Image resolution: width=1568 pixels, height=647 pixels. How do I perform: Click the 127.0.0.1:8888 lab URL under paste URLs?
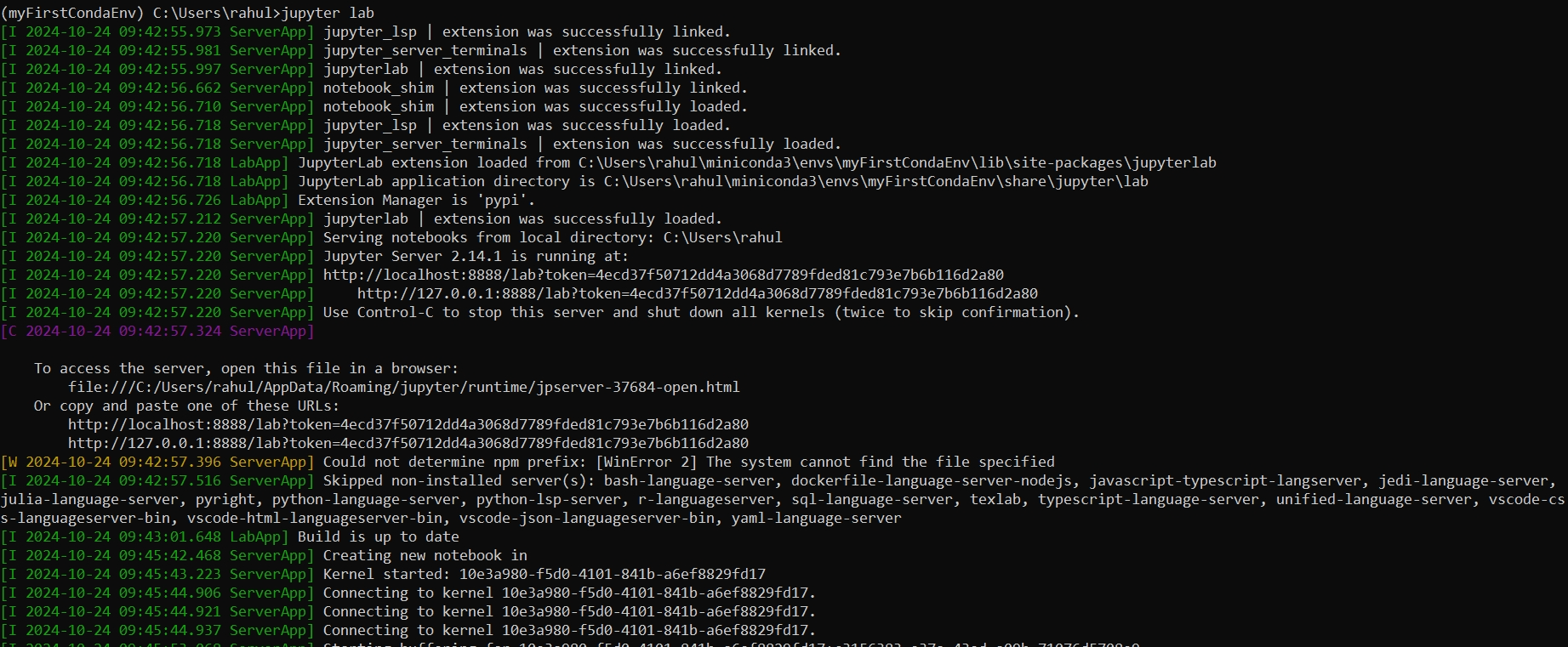point(408,443)
